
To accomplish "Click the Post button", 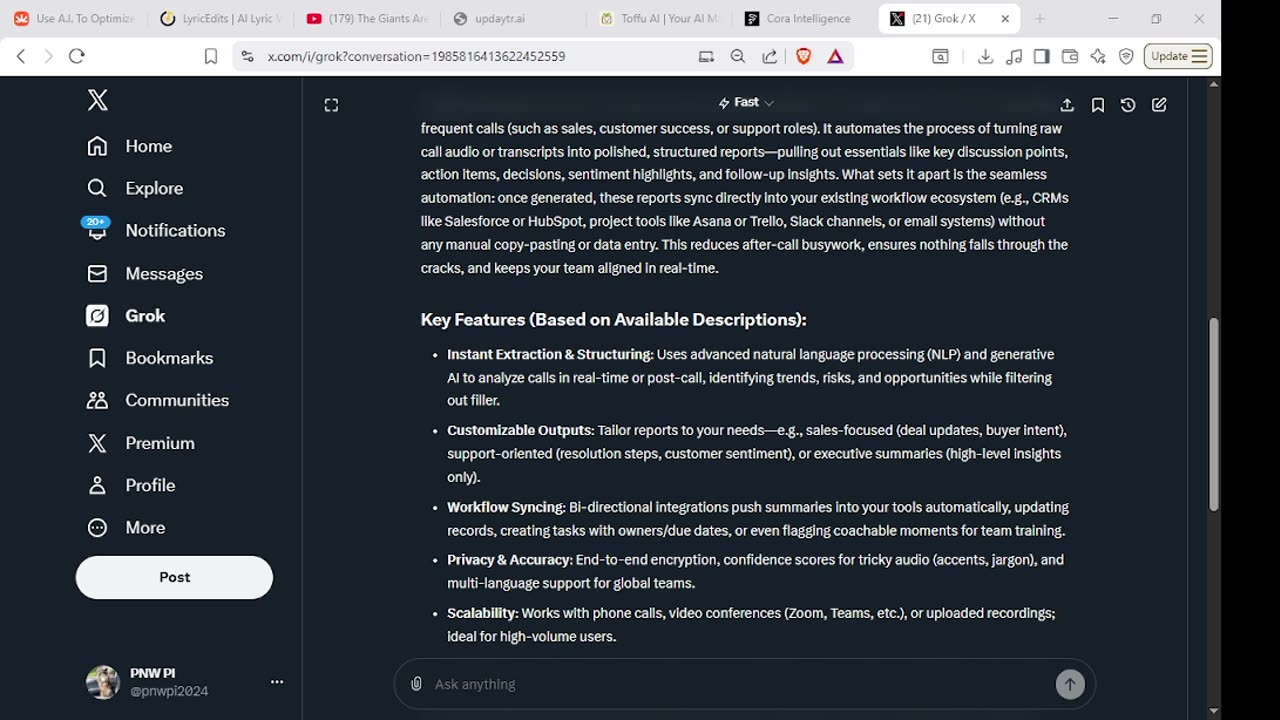I will (x=174, y=577).
